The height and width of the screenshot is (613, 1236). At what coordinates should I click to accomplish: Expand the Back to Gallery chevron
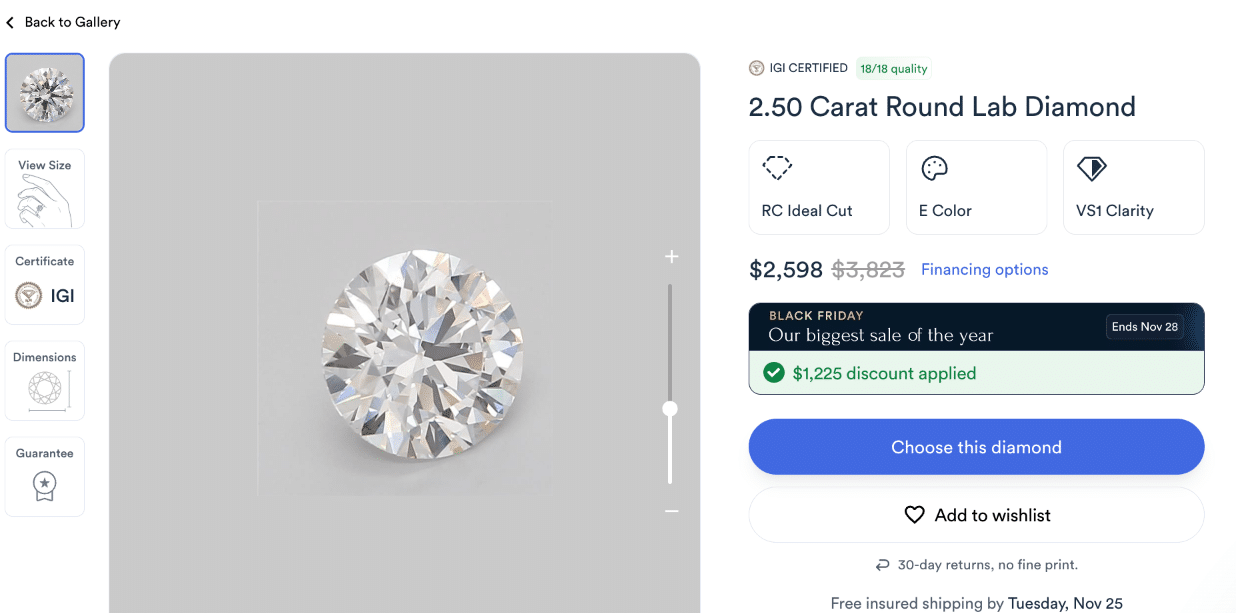pos(11,21)
